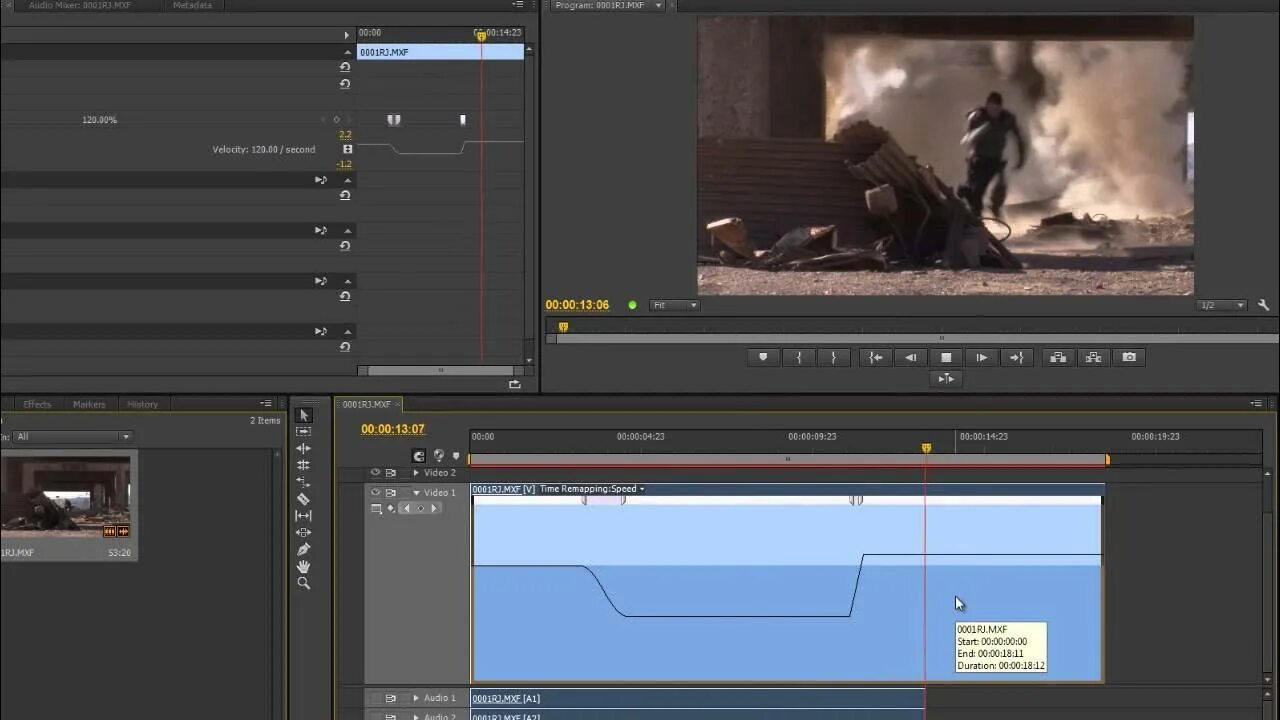Open Program: 0001RJ.MXF tab dropdown arrow

click(658, 5)
